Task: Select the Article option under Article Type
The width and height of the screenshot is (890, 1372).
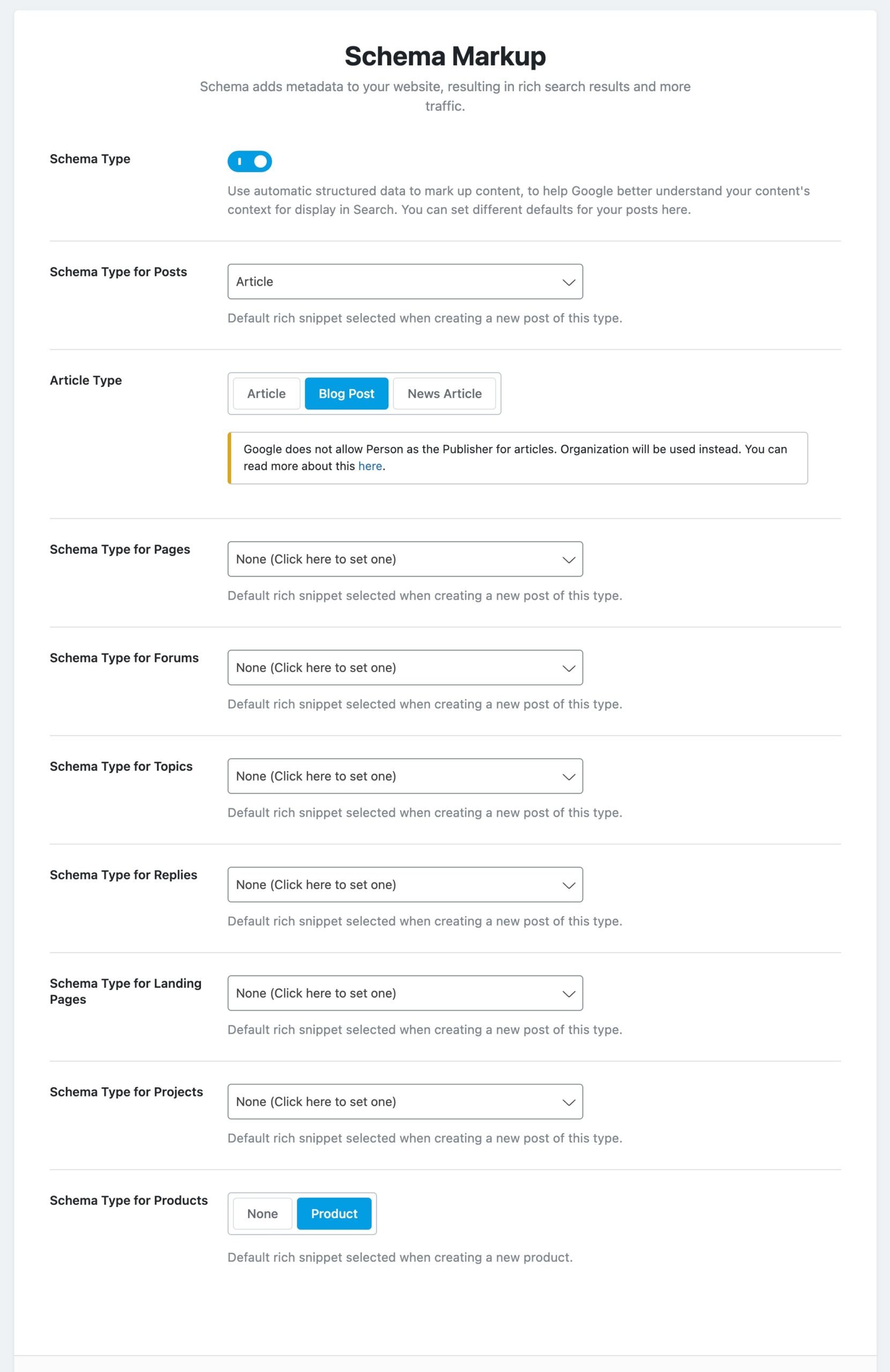Action: tap(266, 394)
